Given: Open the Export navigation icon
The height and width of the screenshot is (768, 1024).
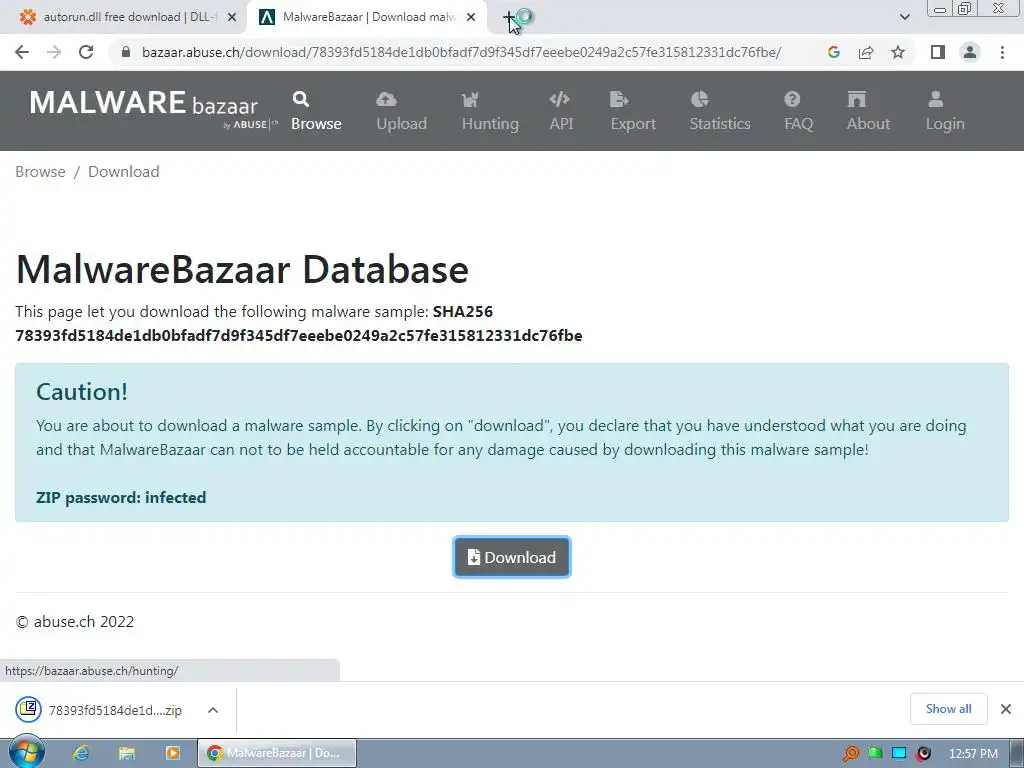Looking at the screenshot, I should pyautogui.click(x=618, y=99).
